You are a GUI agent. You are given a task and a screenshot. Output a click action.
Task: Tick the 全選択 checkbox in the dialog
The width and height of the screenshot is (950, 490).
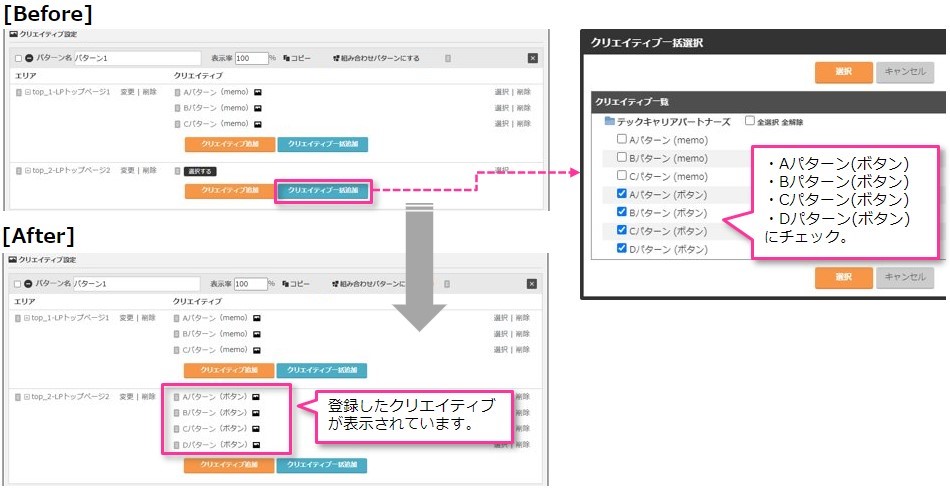point(749,121)
